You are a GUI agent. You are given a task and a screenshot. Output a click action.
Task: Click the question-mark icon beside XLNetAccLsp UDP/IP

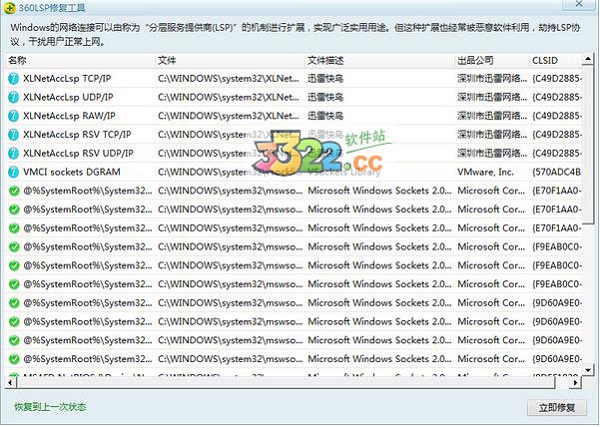[x=13, y=98]
